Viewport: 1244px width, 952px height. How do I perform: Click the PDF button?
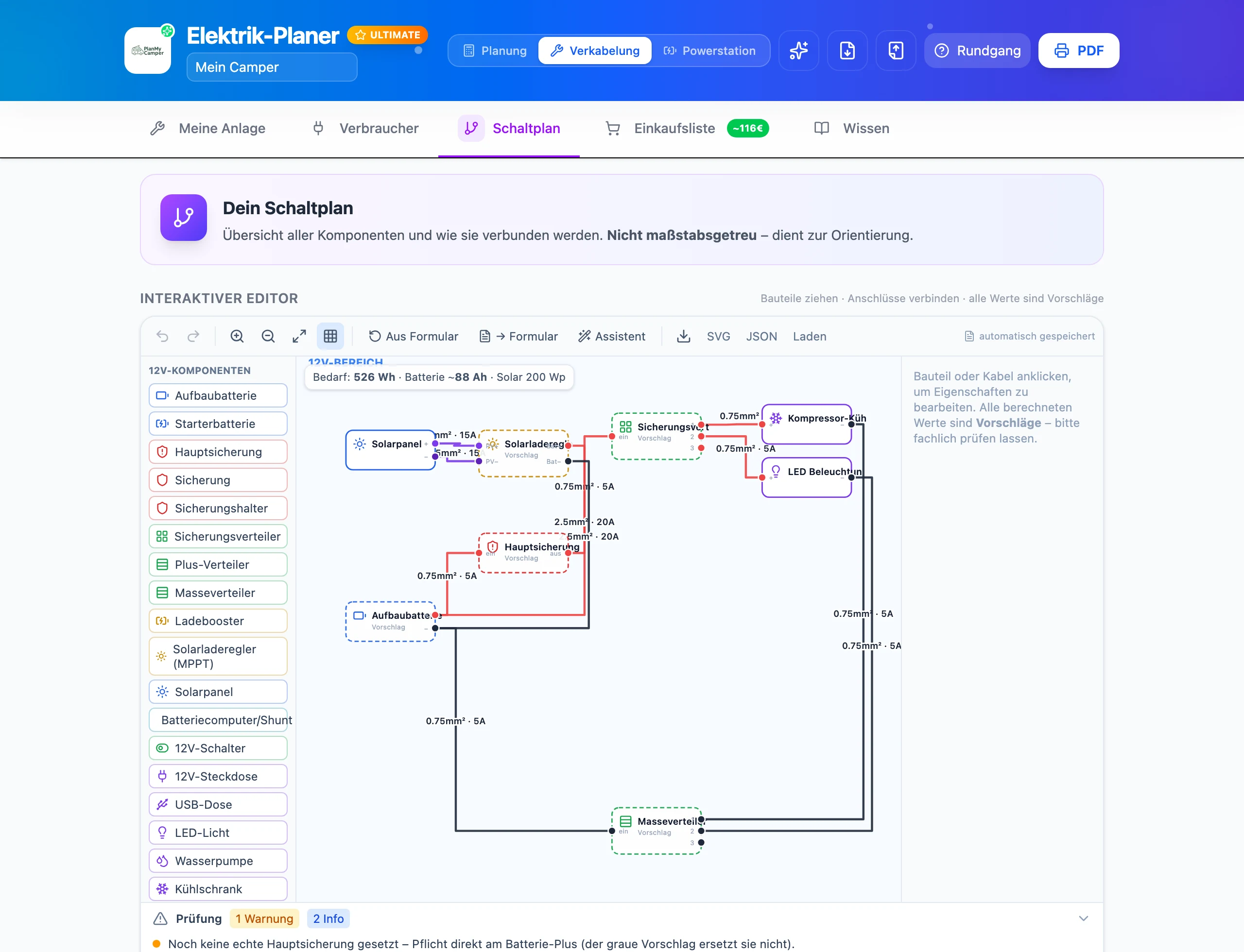(1078, 51)
